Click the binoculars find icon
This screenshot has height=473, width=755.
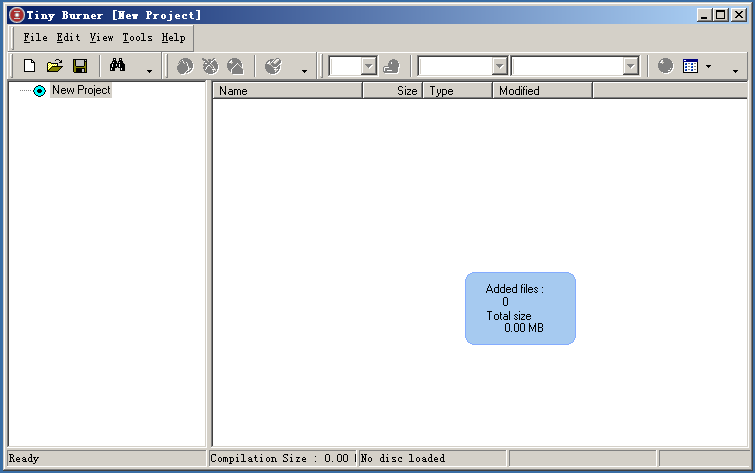tap(117, 66)
